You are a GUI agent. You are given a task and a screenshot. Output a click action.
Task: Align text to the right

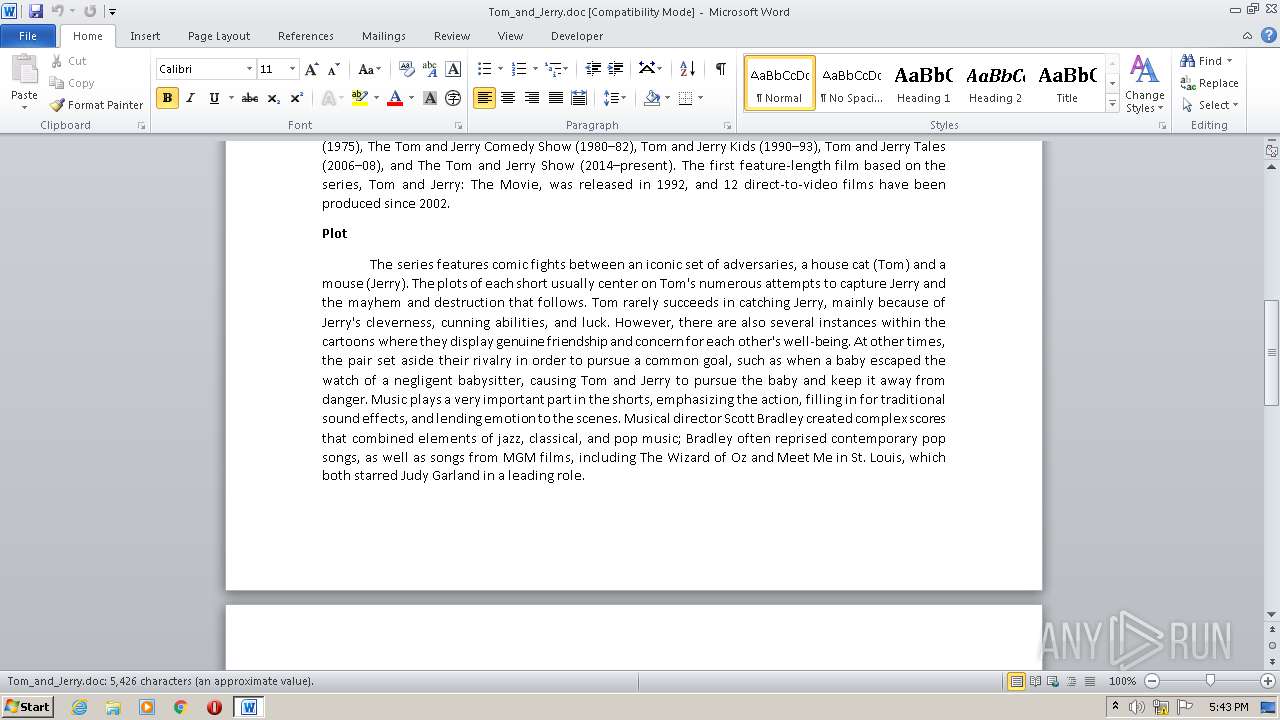click(532, 98)
